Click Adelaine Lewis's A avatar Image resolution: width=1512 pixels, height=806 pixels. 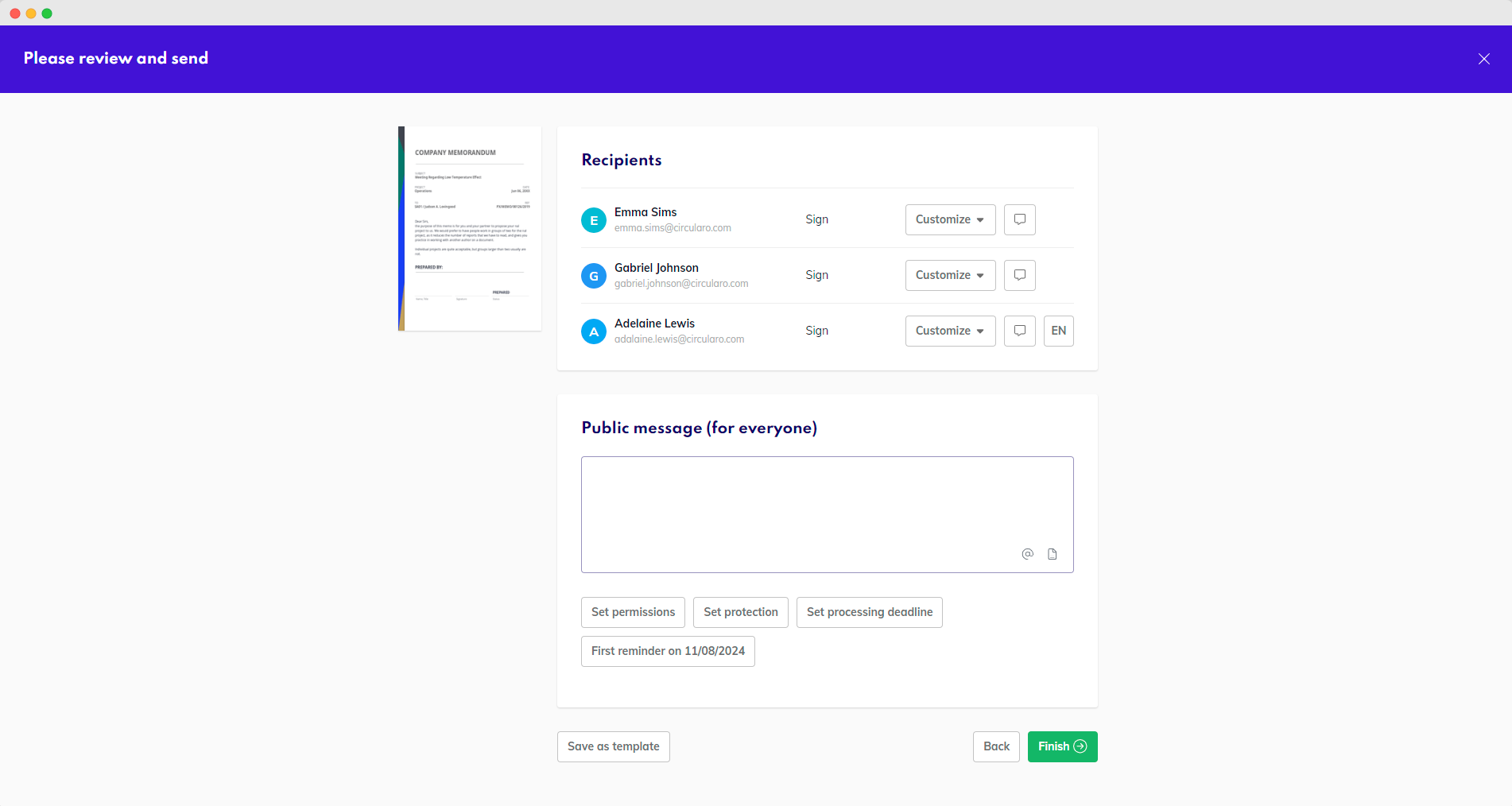tap(594, 331)
